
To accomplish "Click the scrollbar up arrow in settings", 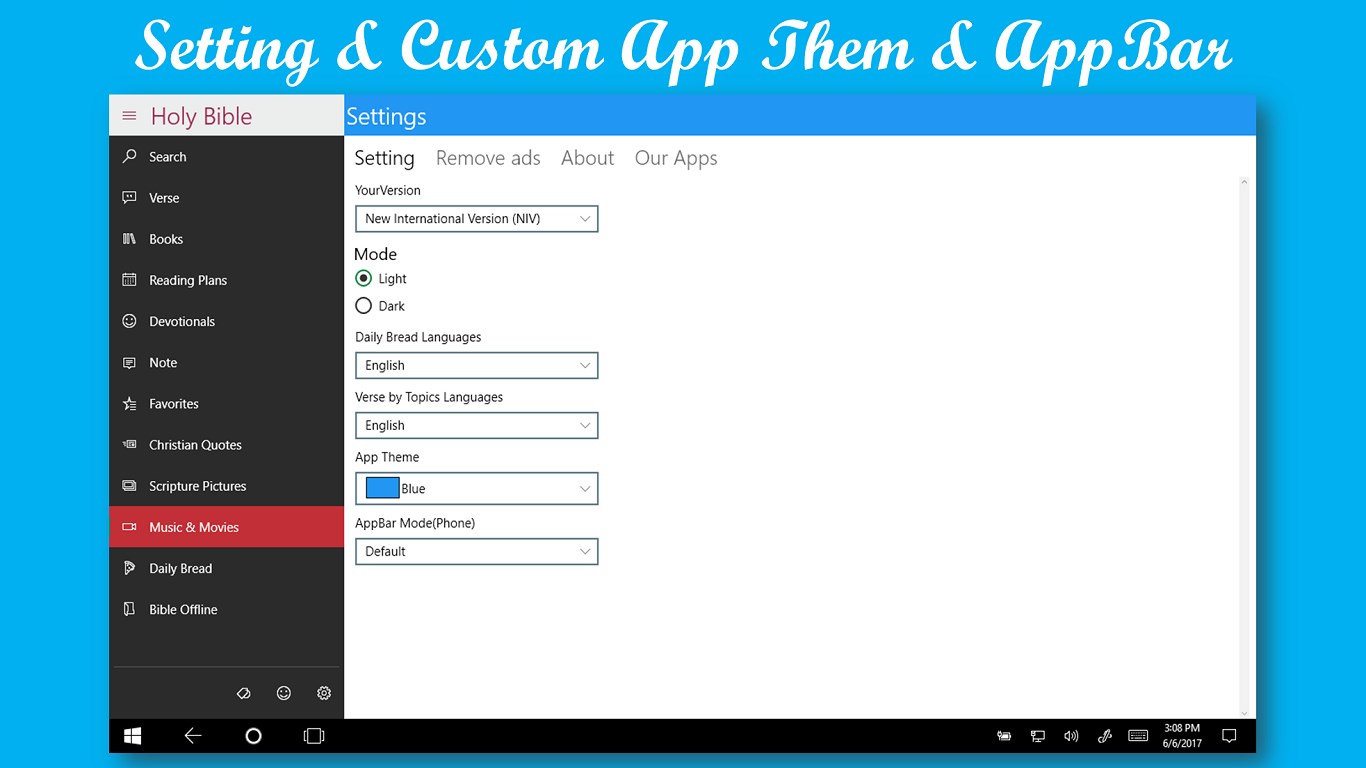I will [x=1245, y=182].
